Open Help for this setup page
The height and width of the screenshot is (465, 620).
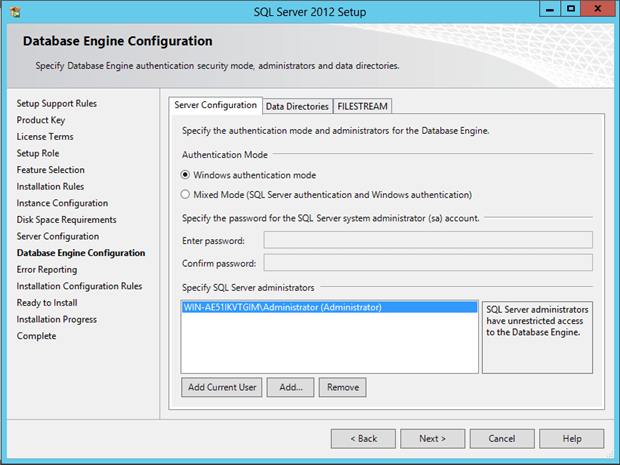[572, 439]
